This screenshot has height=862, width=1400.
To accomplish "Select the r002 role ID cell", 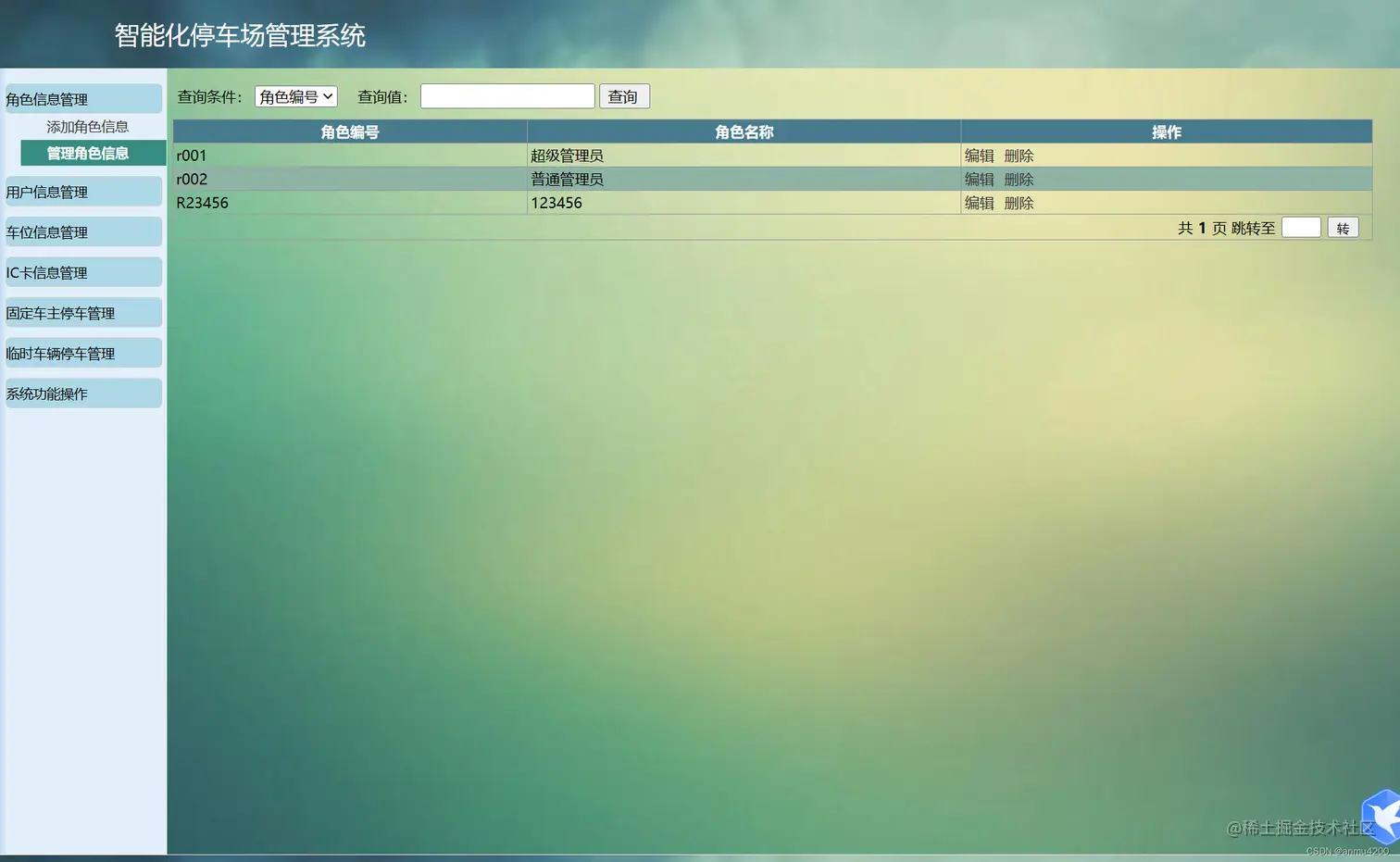I will click(x=350, y=179).
